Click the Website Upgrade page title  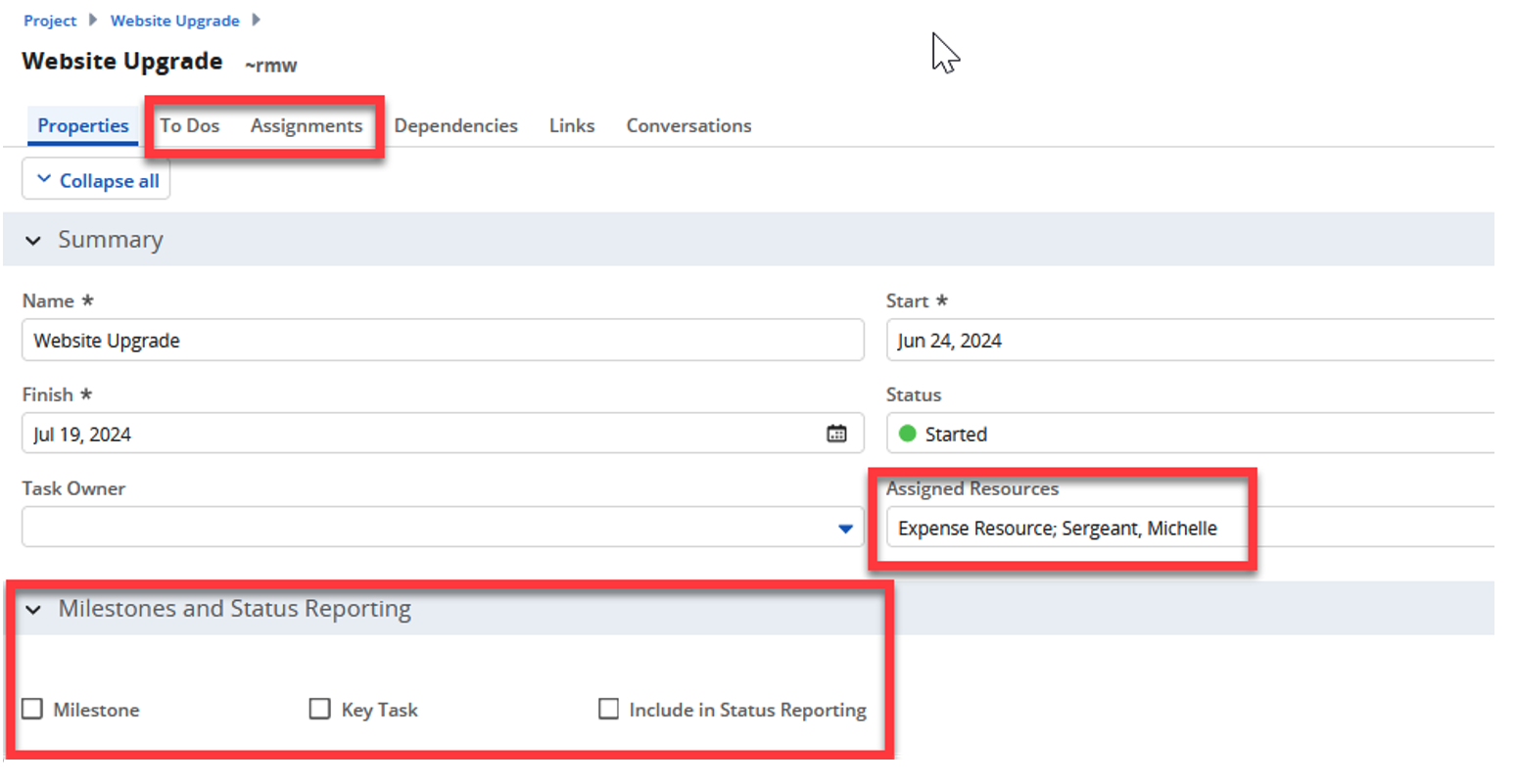pos(122,61)
